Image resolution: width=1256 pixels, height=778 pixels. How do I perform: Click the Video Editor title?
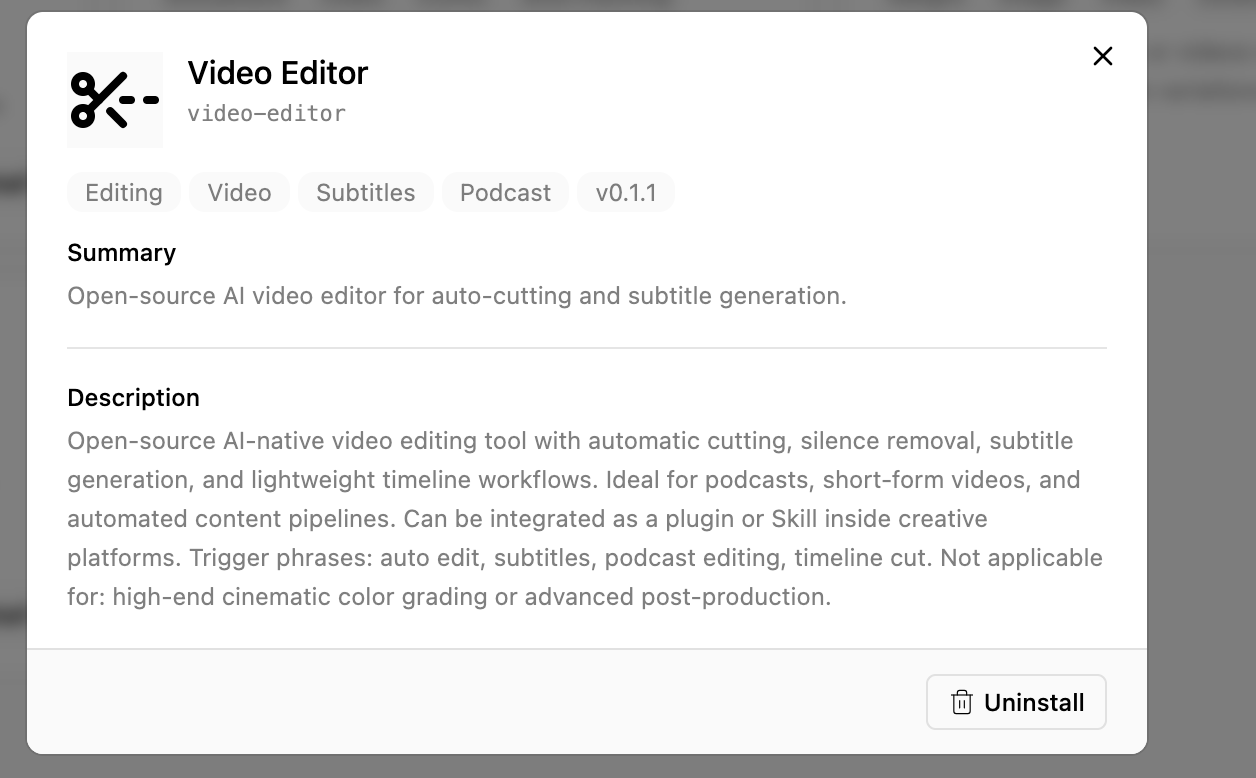pos(278,73)
